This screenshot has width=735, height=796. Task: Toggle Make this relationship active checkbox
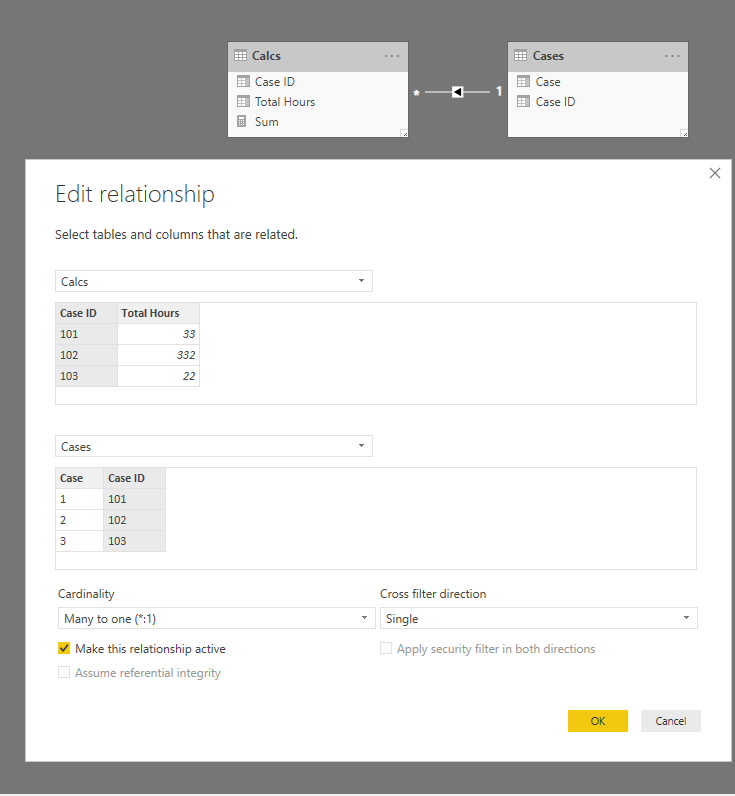coord(64,648)
